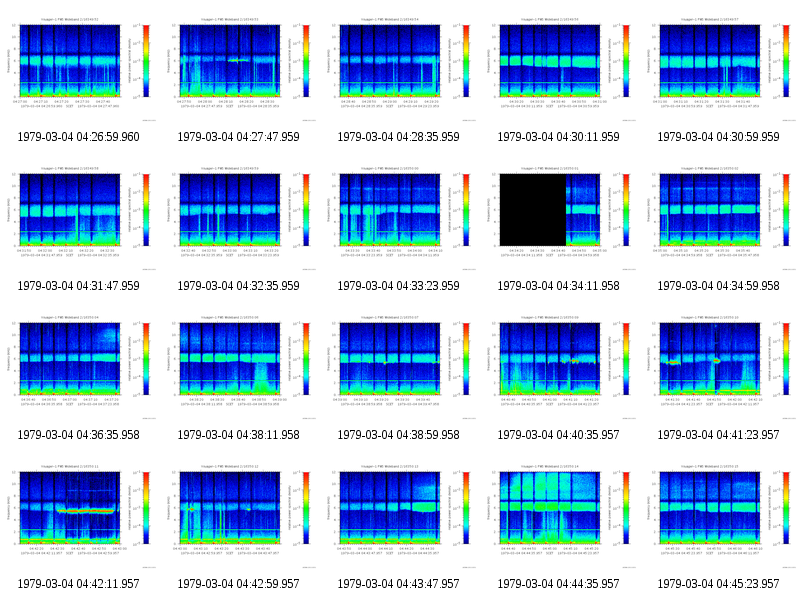Open the 04:34:11.958 partly black spectrogram
This screenshot has width=800, height=596.
coord(558,218)
